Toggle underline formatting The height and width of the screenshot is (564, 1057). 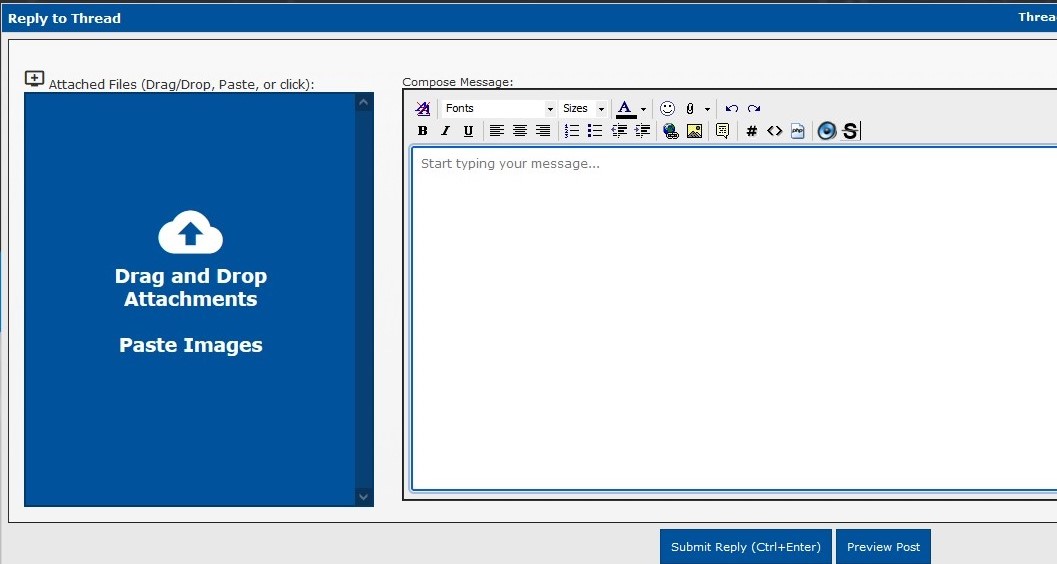click(468, 131)
